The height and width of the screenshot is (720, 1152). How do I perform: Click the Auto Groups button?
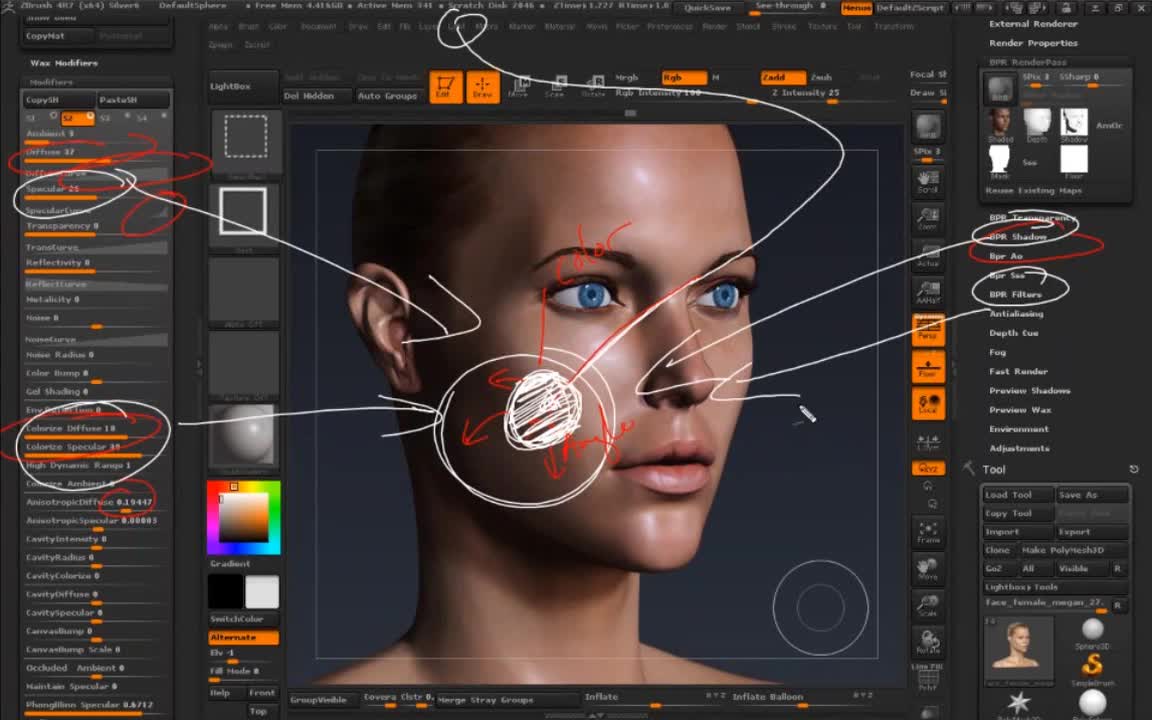(x=387, y=96)
